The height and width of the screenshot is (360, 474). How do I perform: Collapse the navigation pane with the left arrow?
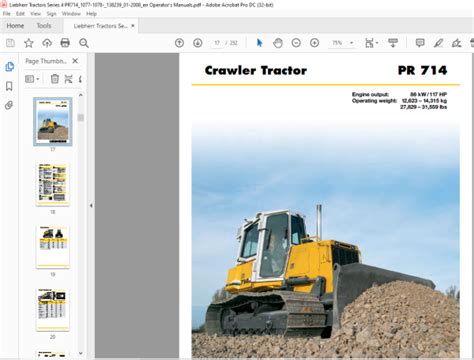(x=91, y=206)
